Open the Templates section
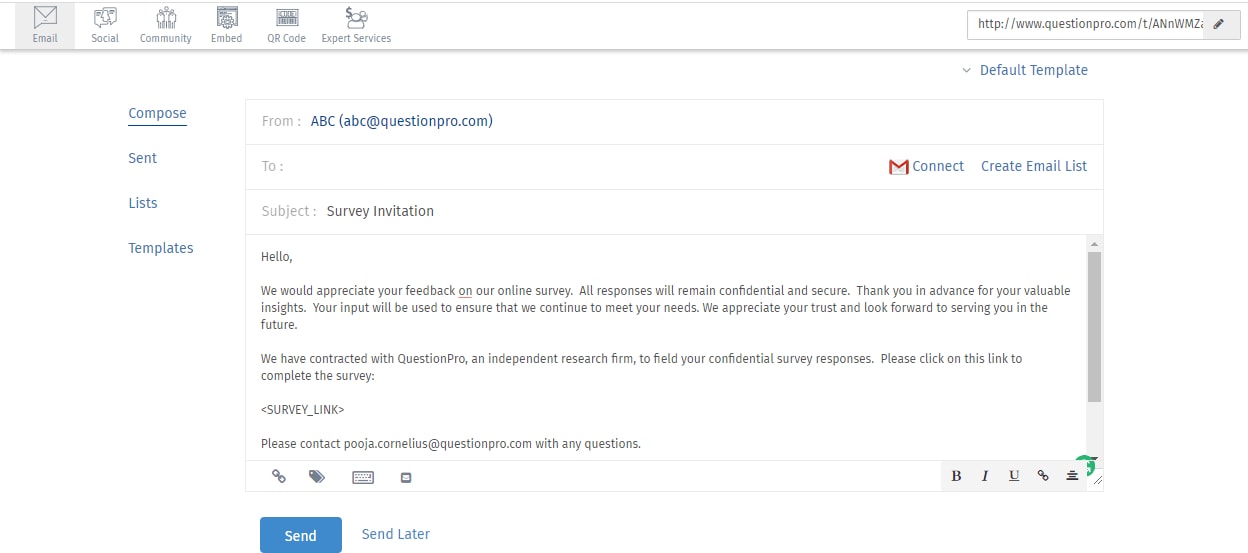Image resolution: width=1248 pixels, height=553 pixels. [161, 248]
